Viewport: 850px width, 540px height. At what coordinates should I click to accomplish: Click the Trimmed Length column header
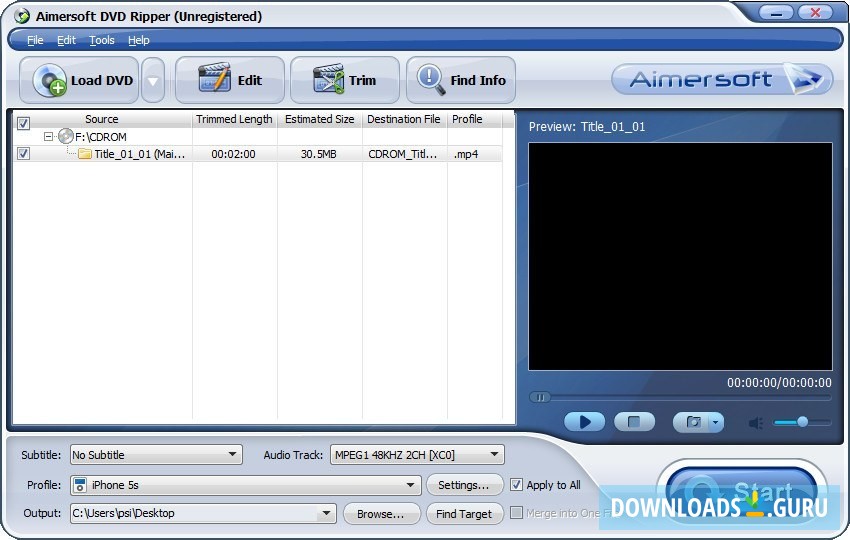(x=234, y=119)
